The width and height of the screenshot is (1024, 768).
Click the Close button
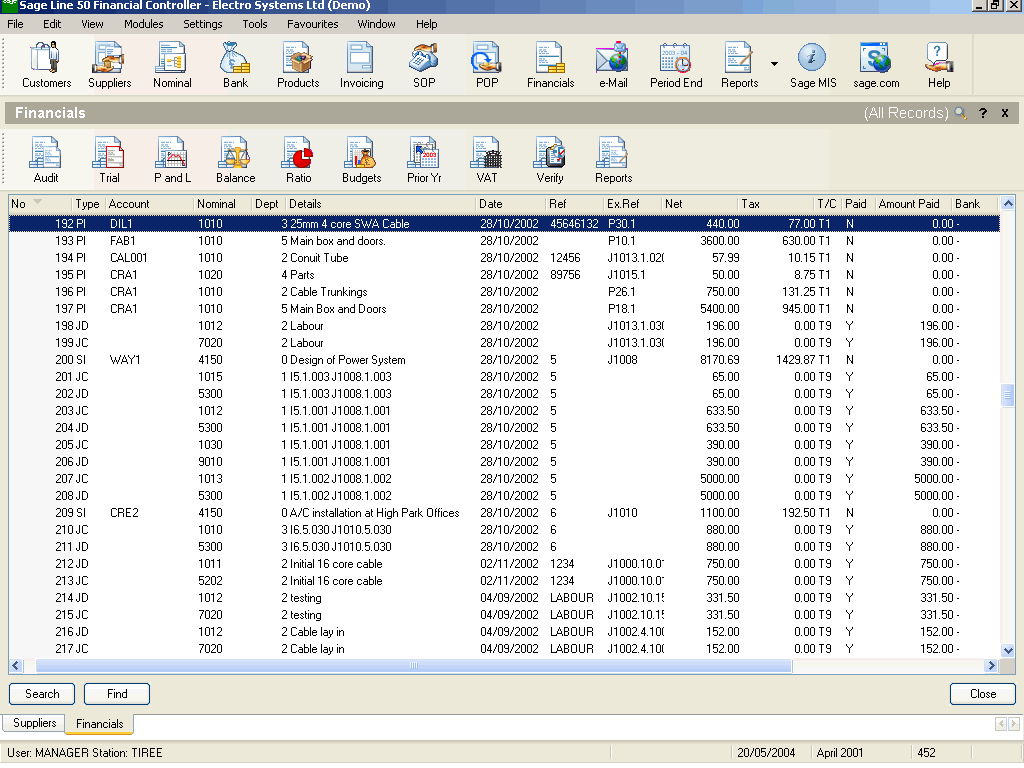982,694
